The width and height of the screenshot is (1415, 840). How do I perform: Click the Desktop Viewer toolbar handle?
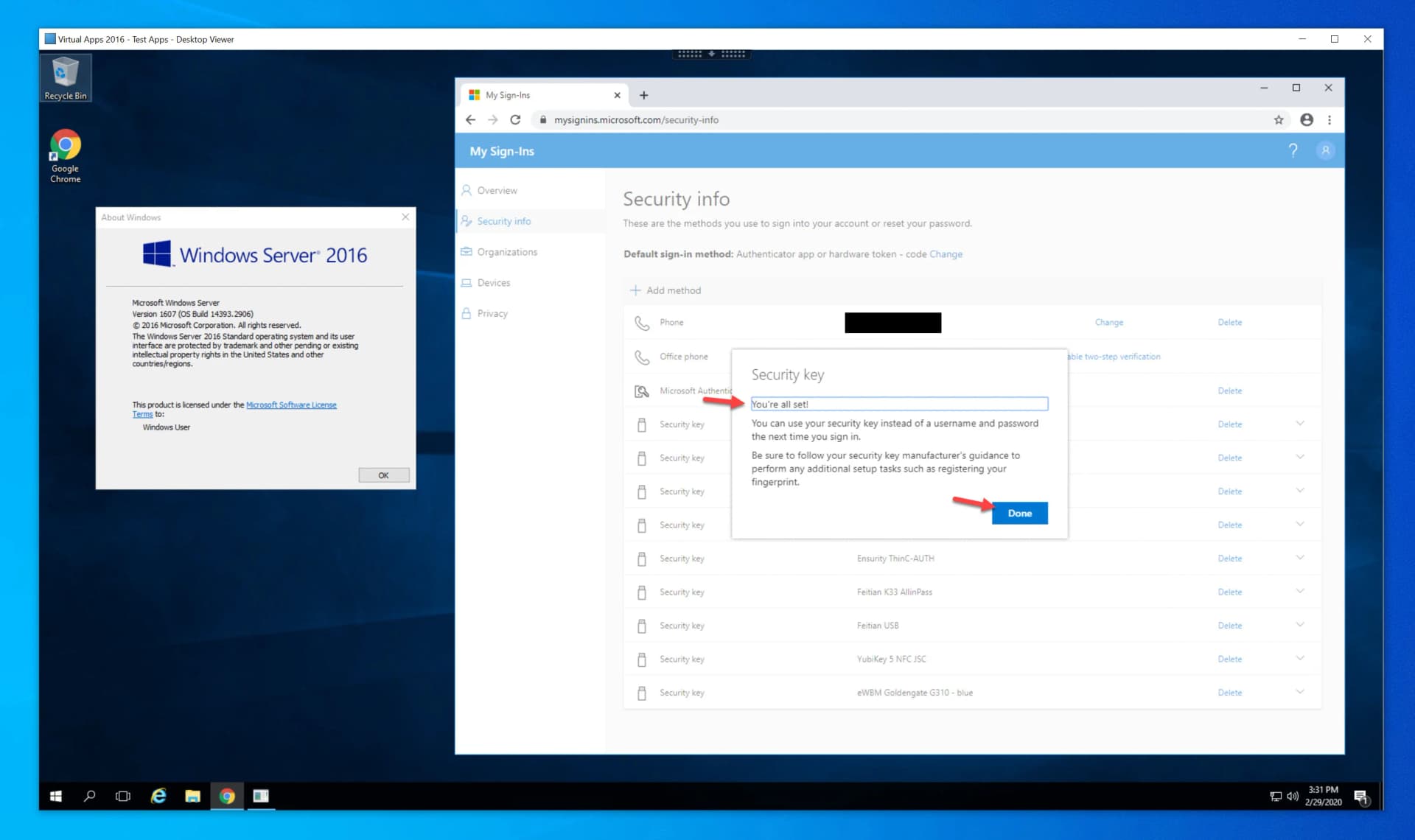(x=711, y=54)
